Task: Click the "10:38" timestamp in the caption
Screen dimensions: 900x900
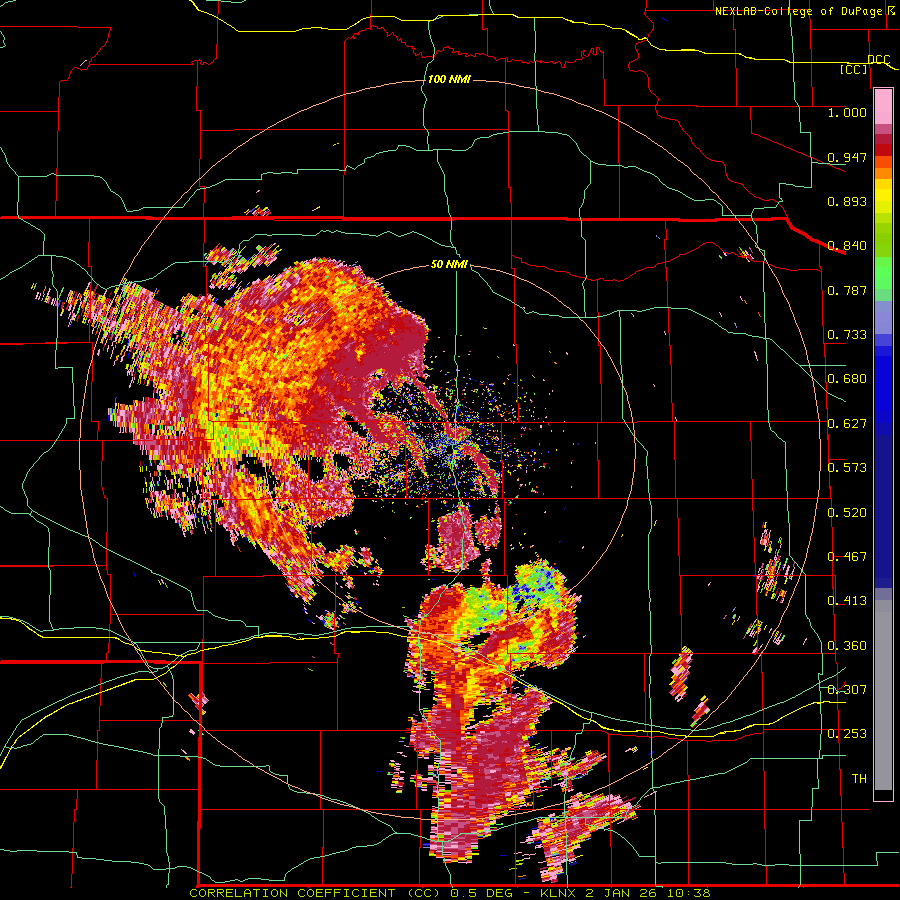Action: click(x=689, y=893)
